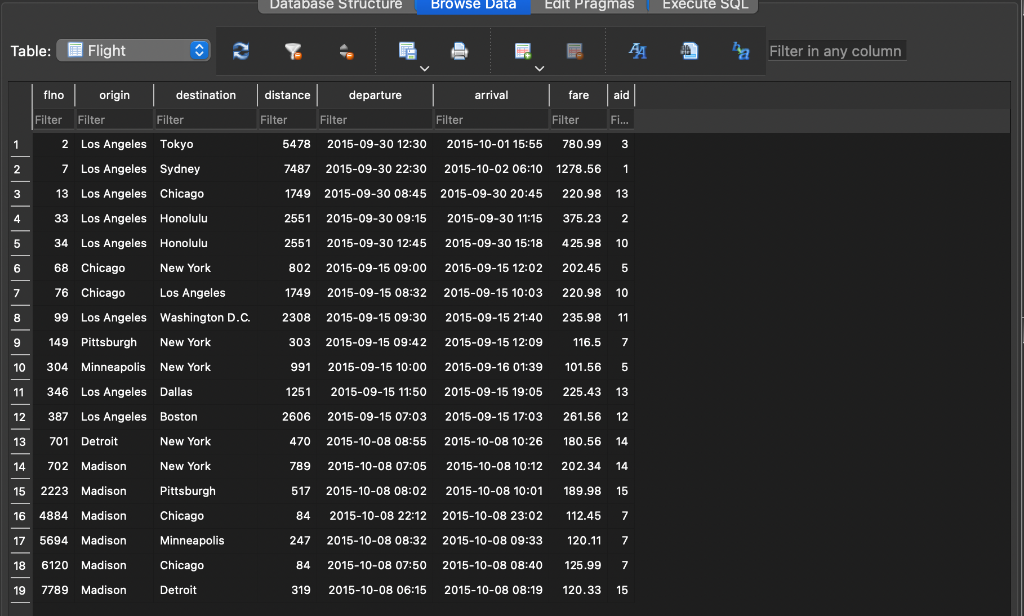Sort records by the fare column header
Image resolution: width=1024 pixels, height=616 pixels.
click(x=577, y=94)
